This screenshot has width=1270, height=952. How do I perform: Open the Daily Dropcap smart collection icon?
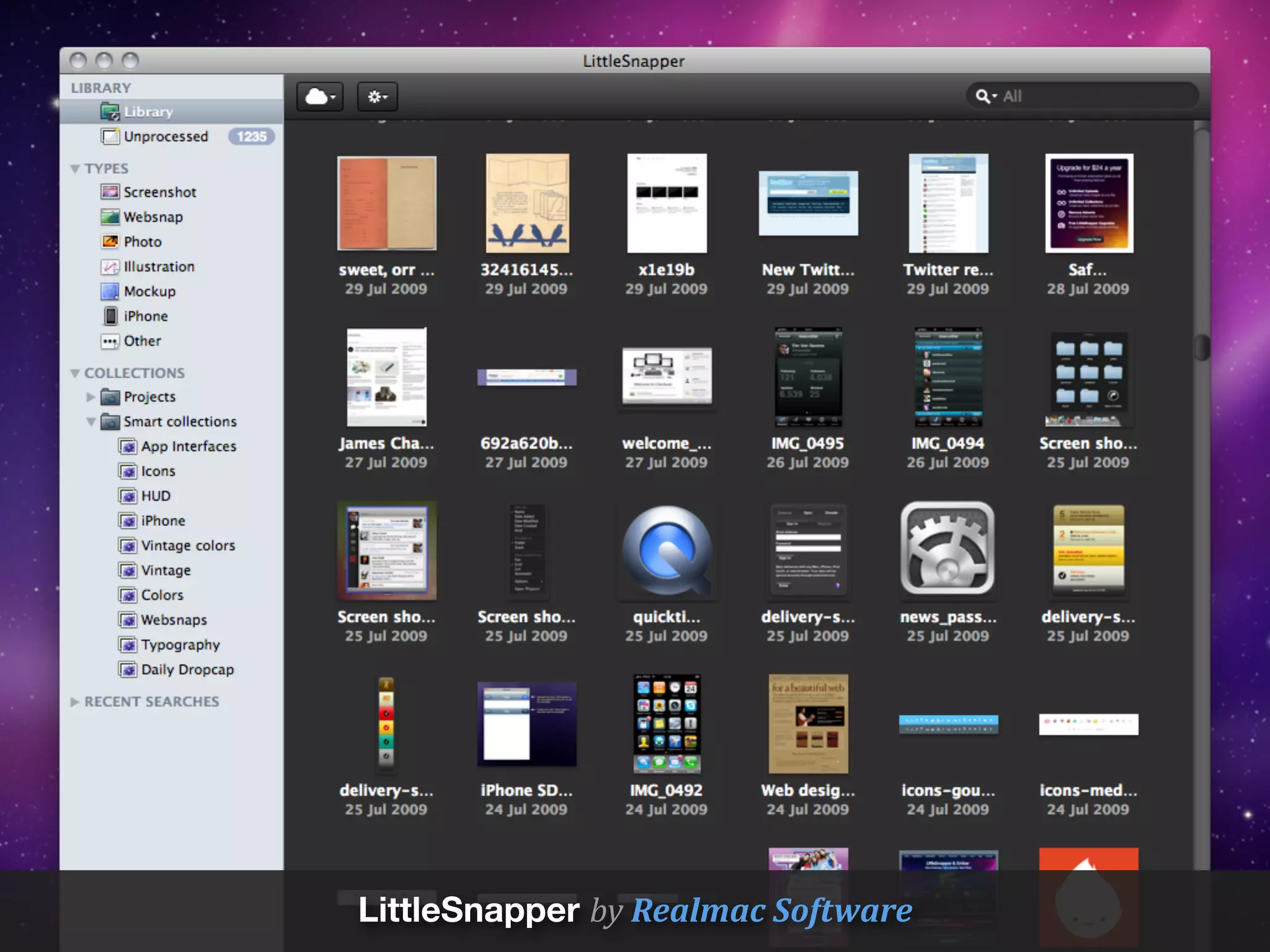pyautogui.click(x=128, y=669)
